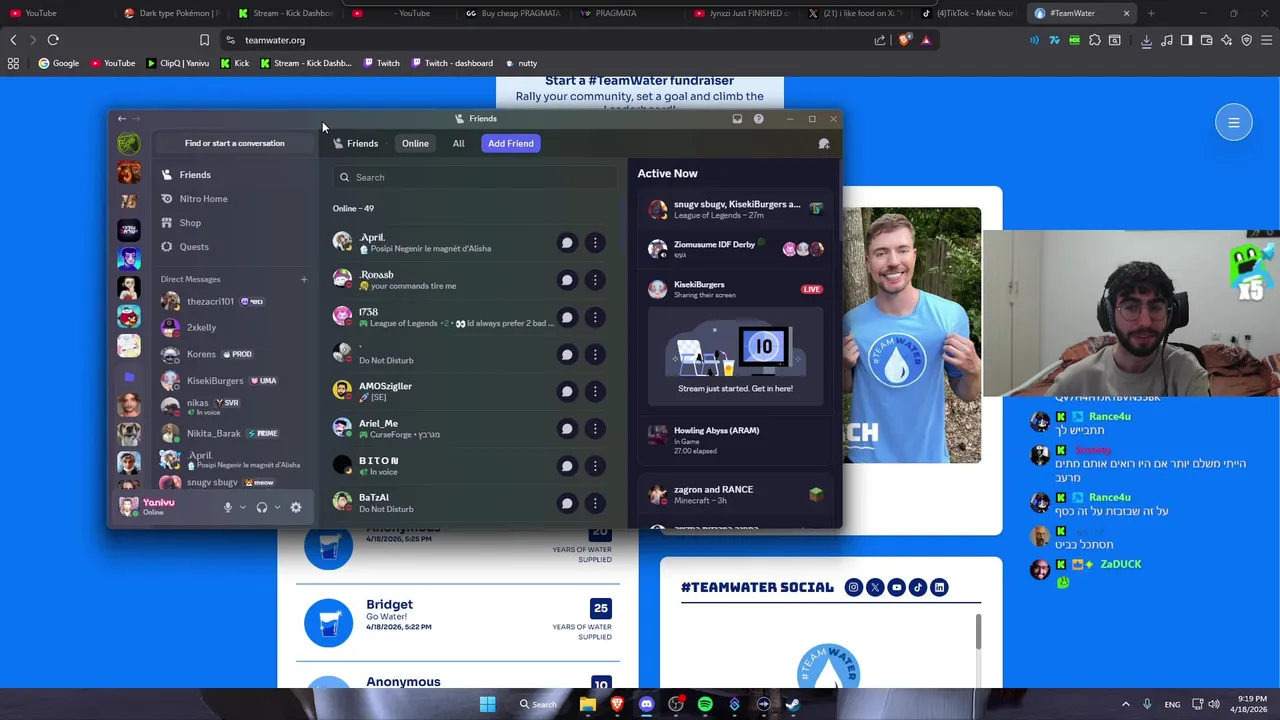Screen dimensions: 1280x720
Task: Switch to Online friends tab
Action: click(415, 144)
